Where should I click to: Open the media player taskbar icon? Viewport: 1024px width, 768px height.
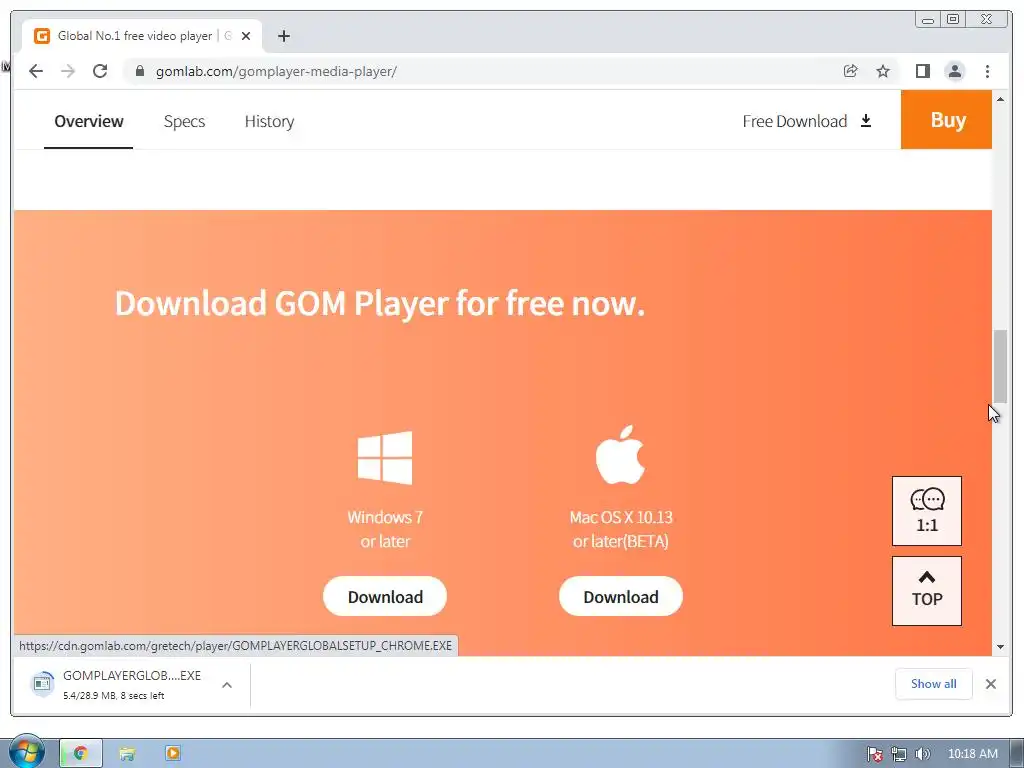point(173,753)
